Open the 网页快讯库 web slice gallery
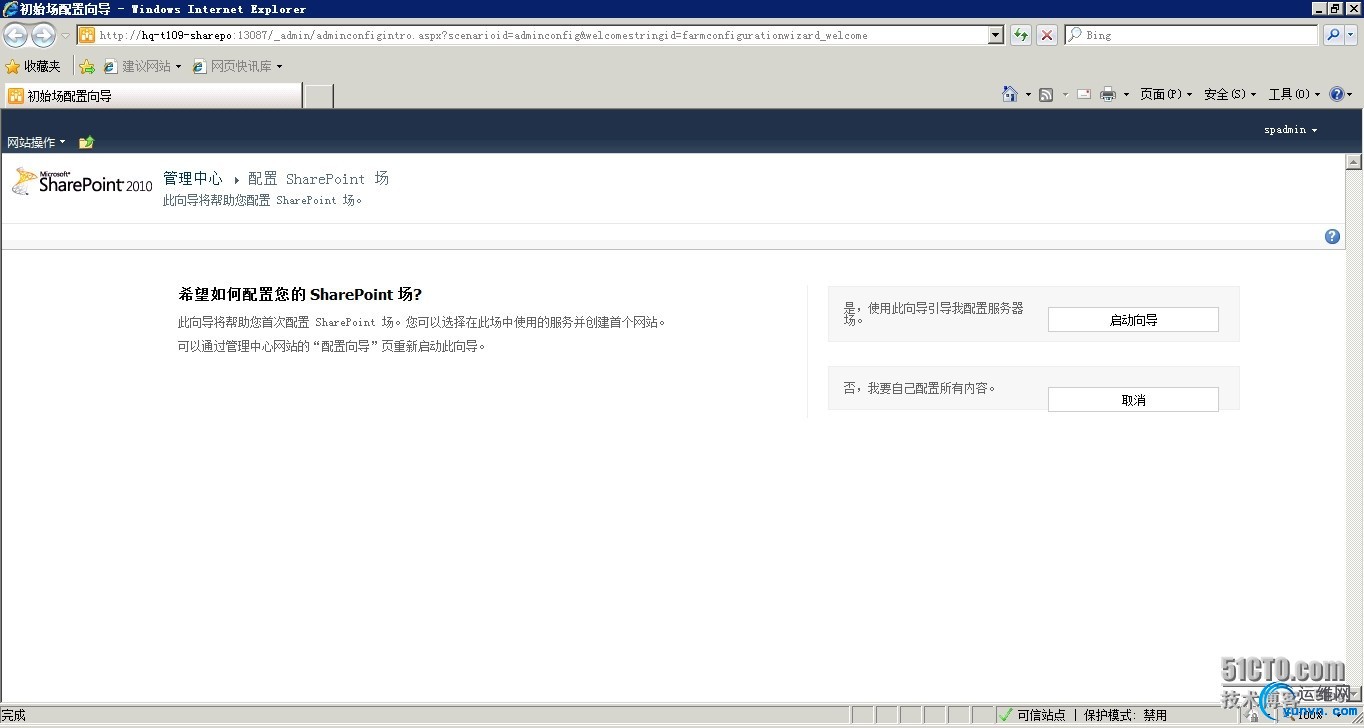 pyautogui.click(x=238, y=66)
